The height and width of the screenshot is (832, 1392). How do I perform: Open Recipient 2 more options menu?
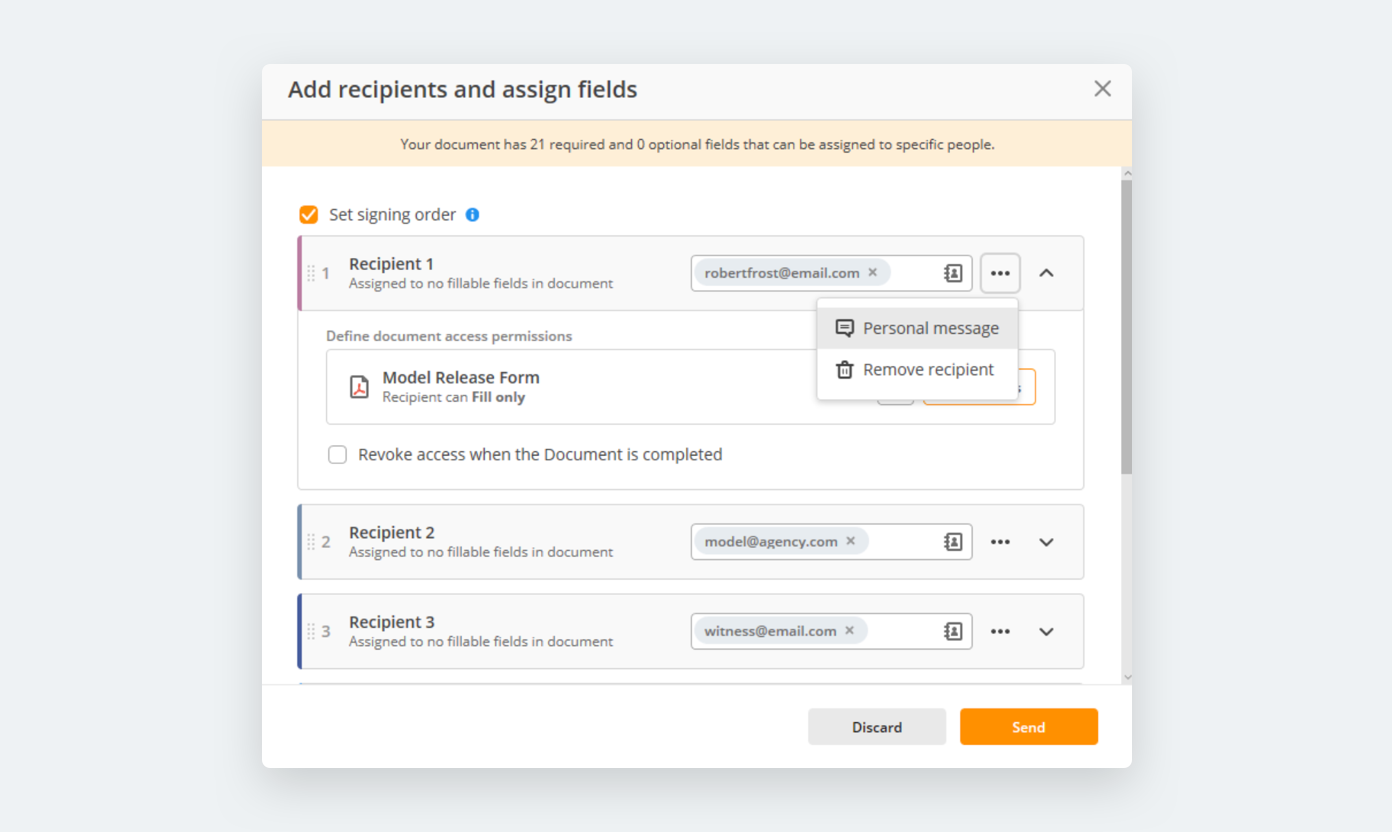pyautogui.click(x=1000, y=542)
